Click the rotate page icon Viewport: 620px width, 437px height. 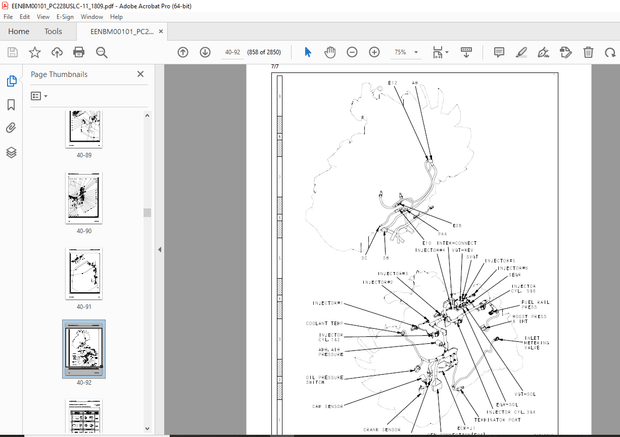coord(610,52)
